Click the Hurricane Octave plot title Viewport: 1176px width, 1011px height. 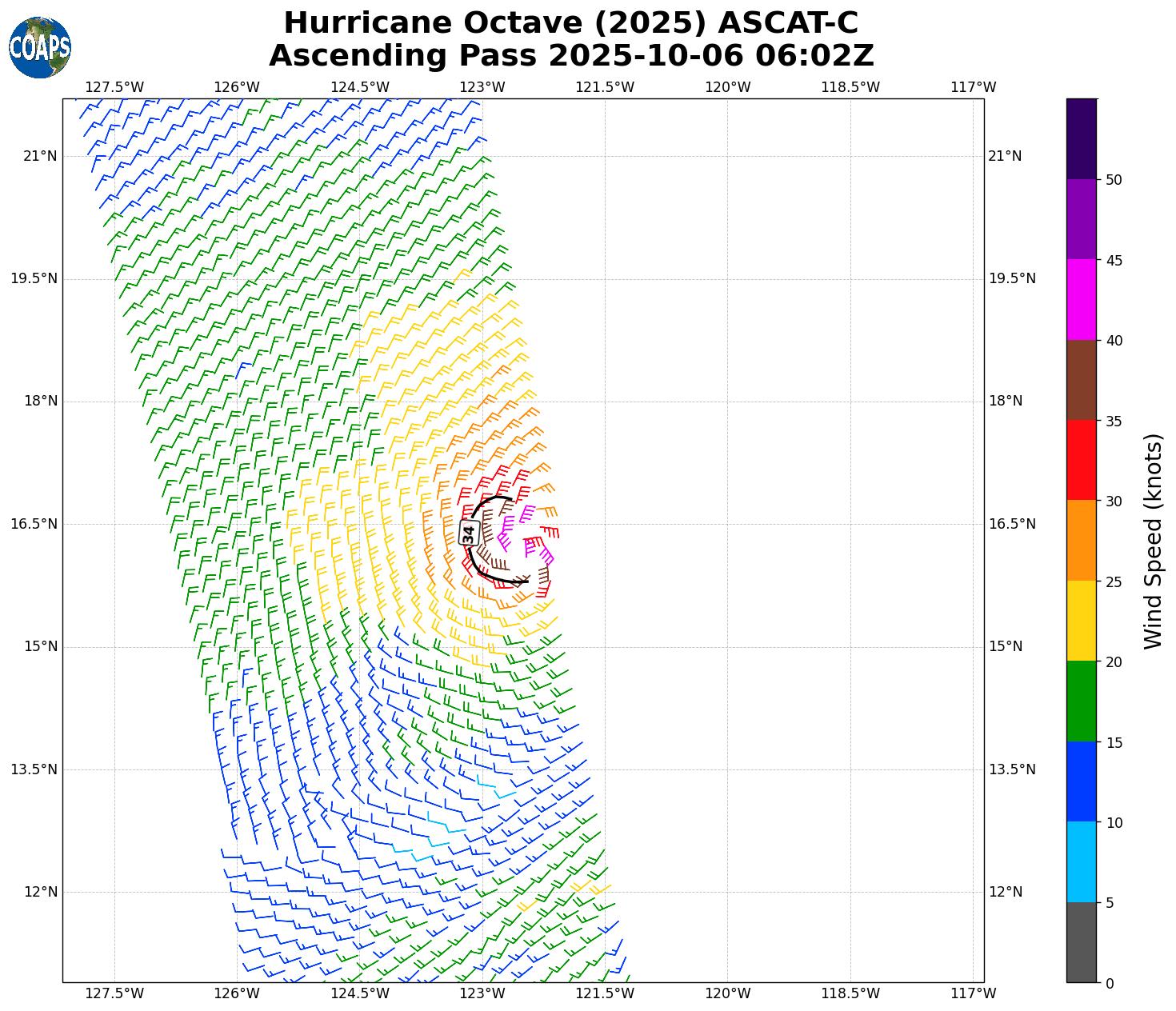click(x=570, y=23)
